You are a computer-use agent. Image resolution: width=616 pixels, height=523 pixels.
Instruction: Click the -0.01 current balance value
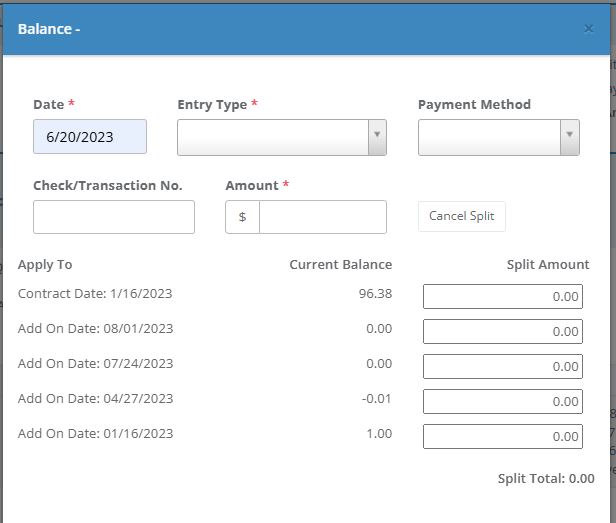point(376,398)
